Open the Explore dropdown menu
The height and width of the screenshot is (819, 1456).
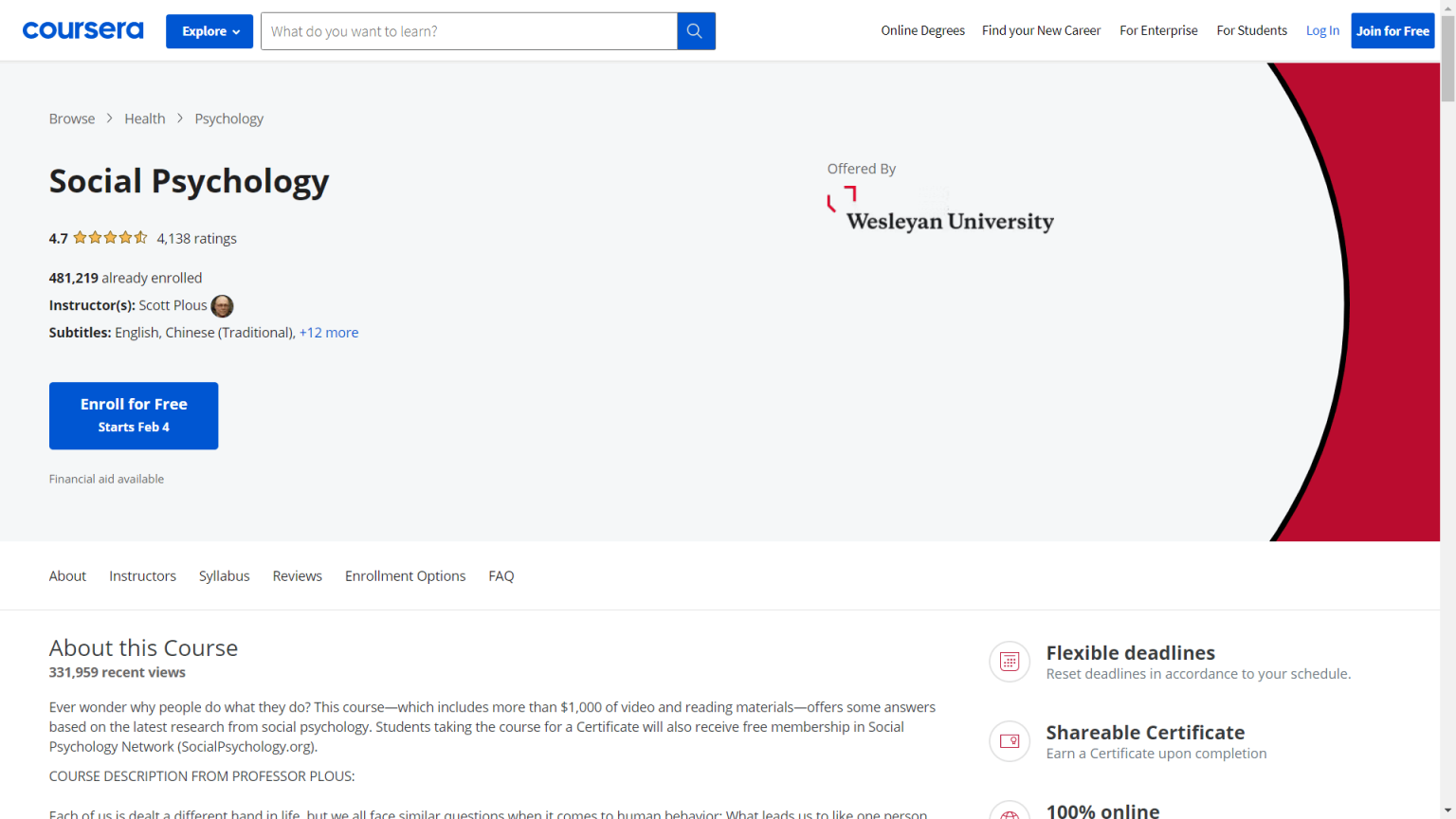pos(209,31)
